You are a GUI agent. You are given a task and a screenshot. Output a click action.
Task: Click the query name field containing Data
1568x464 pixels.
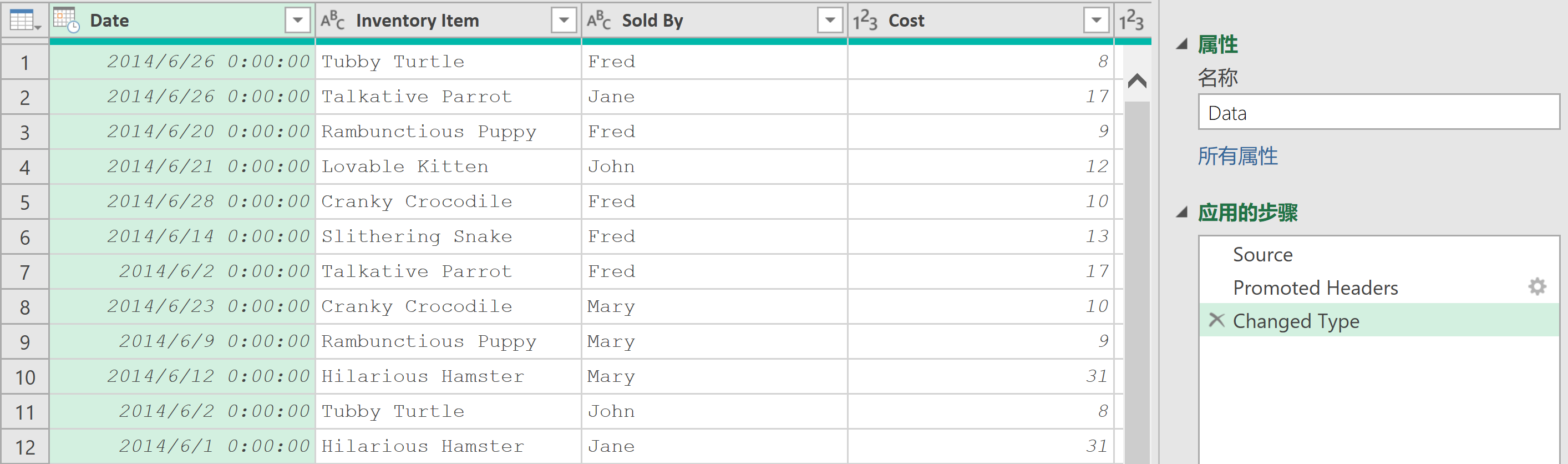pos(1378,113)
